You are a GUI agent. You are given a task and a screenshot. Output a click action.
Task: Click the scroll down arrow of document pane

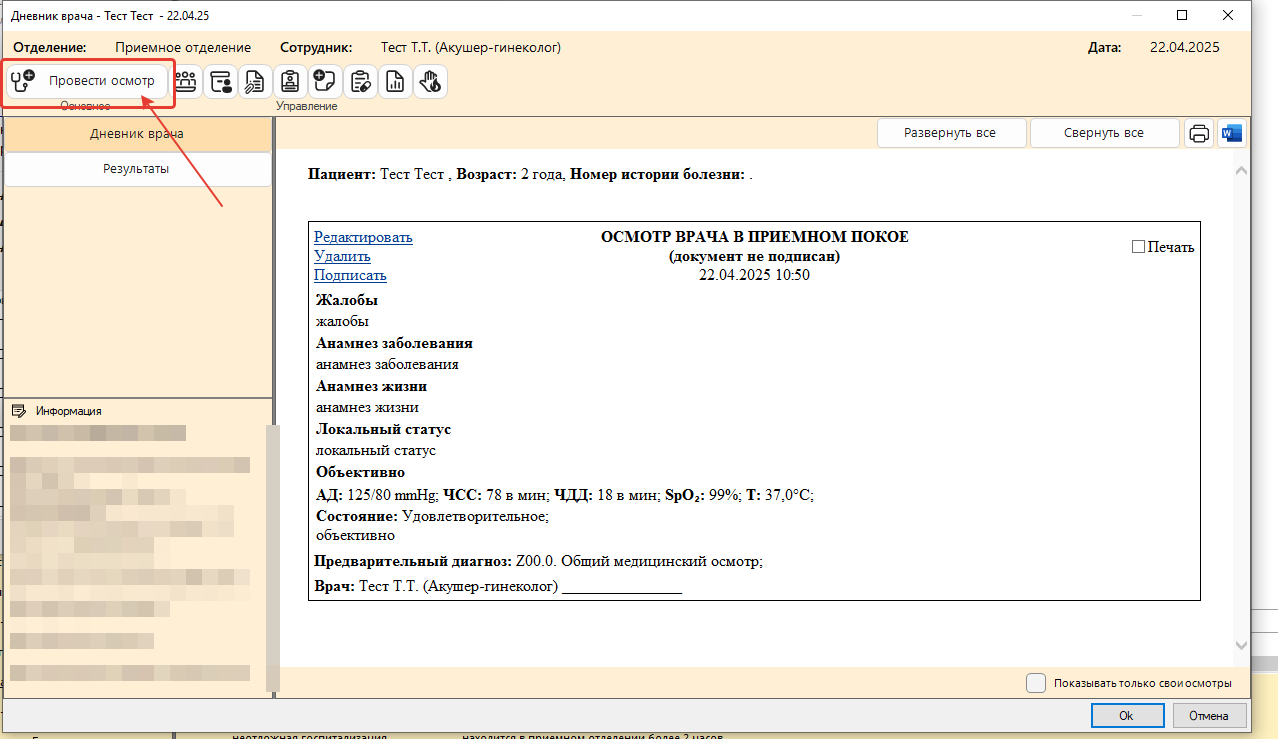pos(1242,646)
